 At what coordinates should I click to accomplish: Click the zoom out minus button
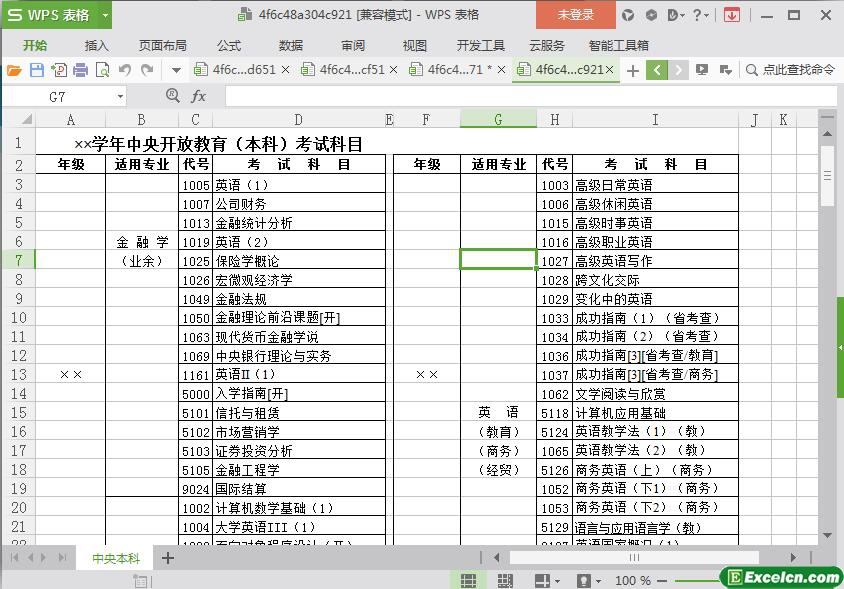[662, 581]
